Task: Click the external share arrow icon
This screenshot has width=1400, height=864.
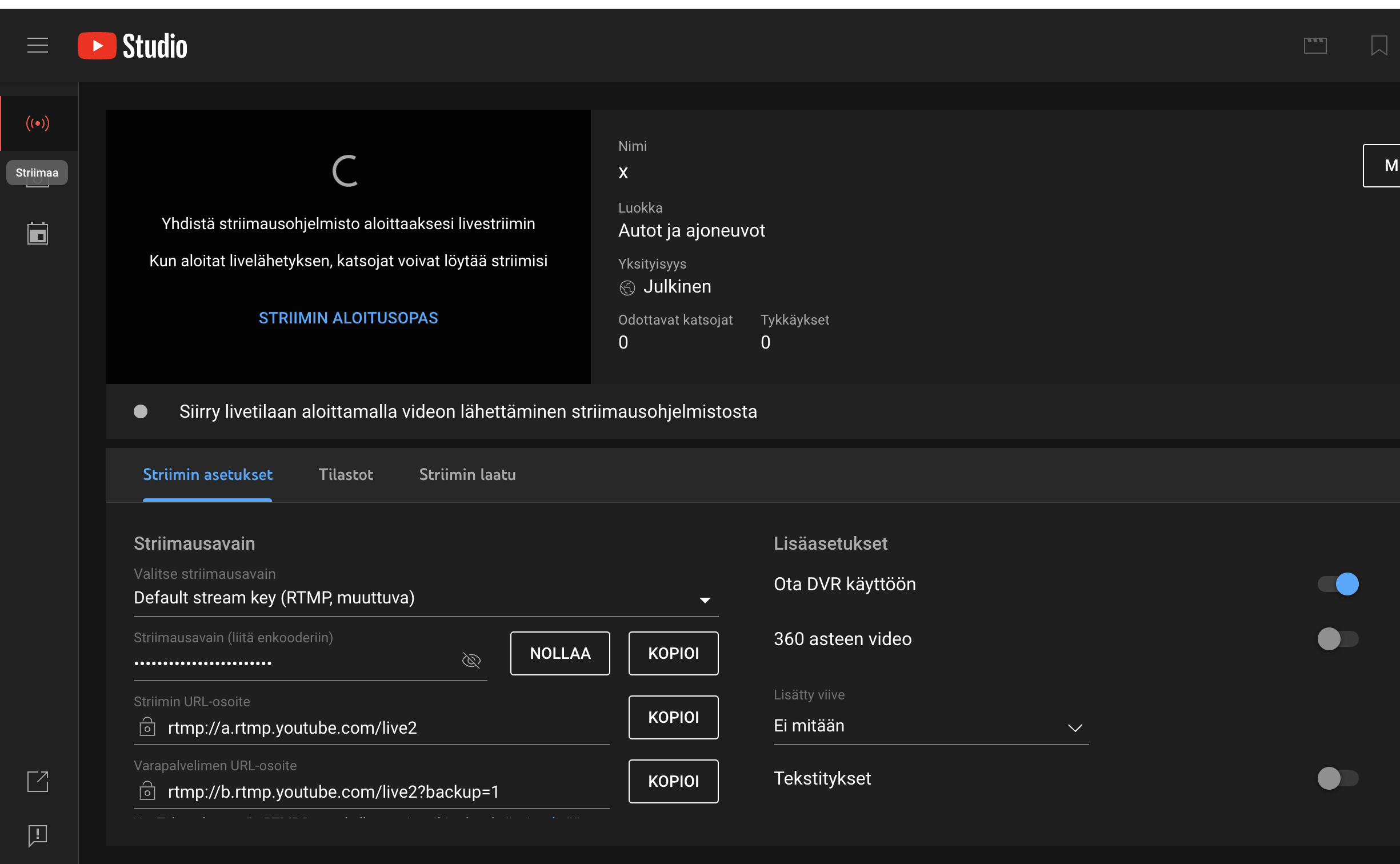Action: coord(38,781)
